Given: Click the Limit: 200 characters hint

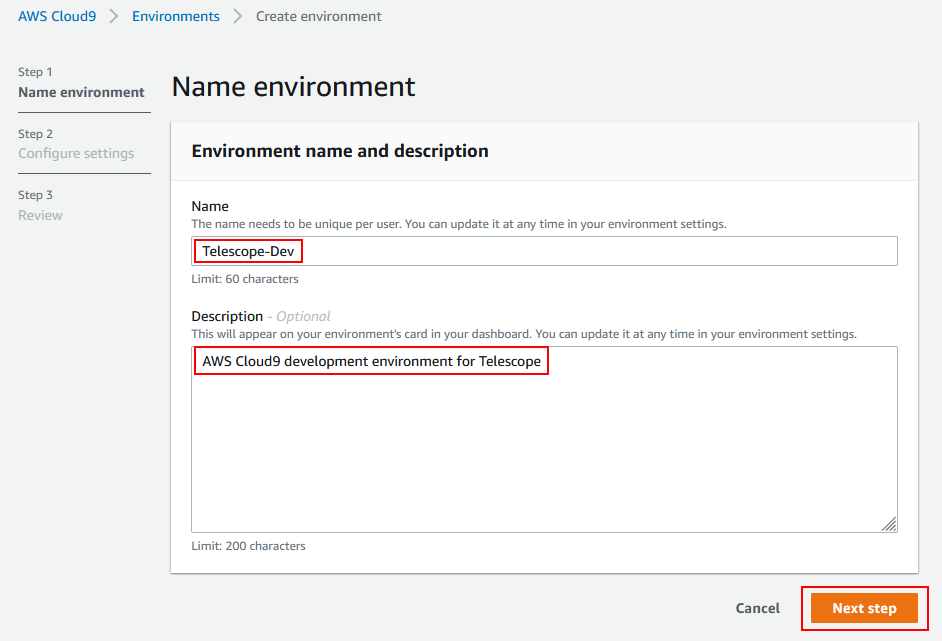Looking at the screenshot, I should (248, 546).
